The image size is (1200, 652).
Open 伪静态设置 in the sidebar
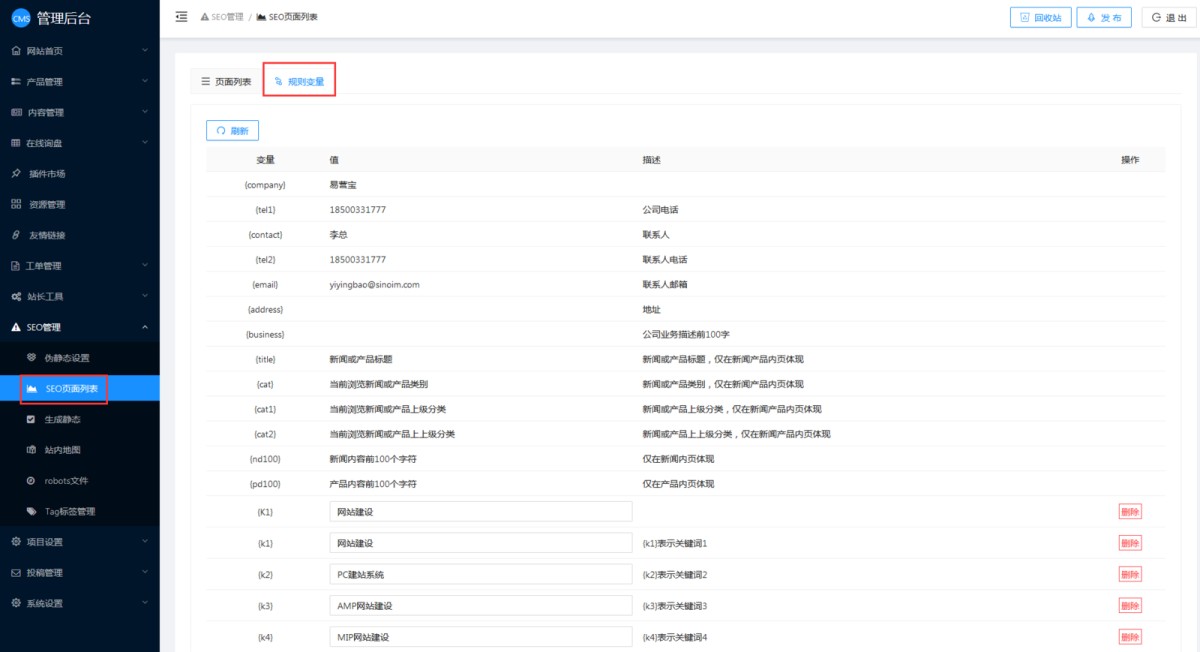click(73, 358)
